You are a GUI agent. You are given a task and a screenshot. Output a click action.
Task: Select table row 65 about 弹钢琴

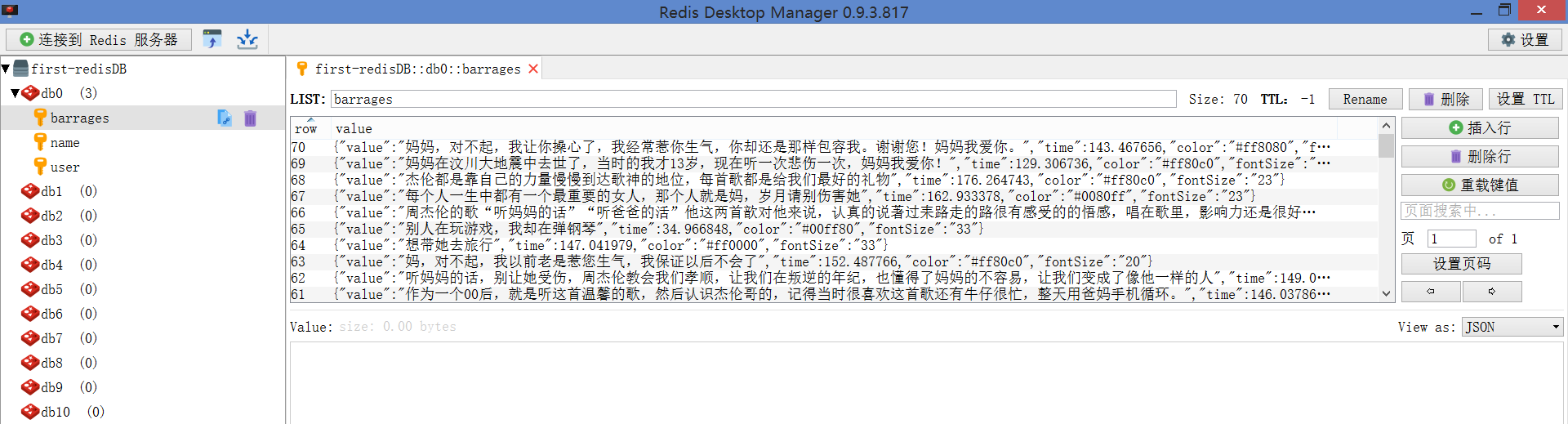pyautogui.click(x=834, y=229)
